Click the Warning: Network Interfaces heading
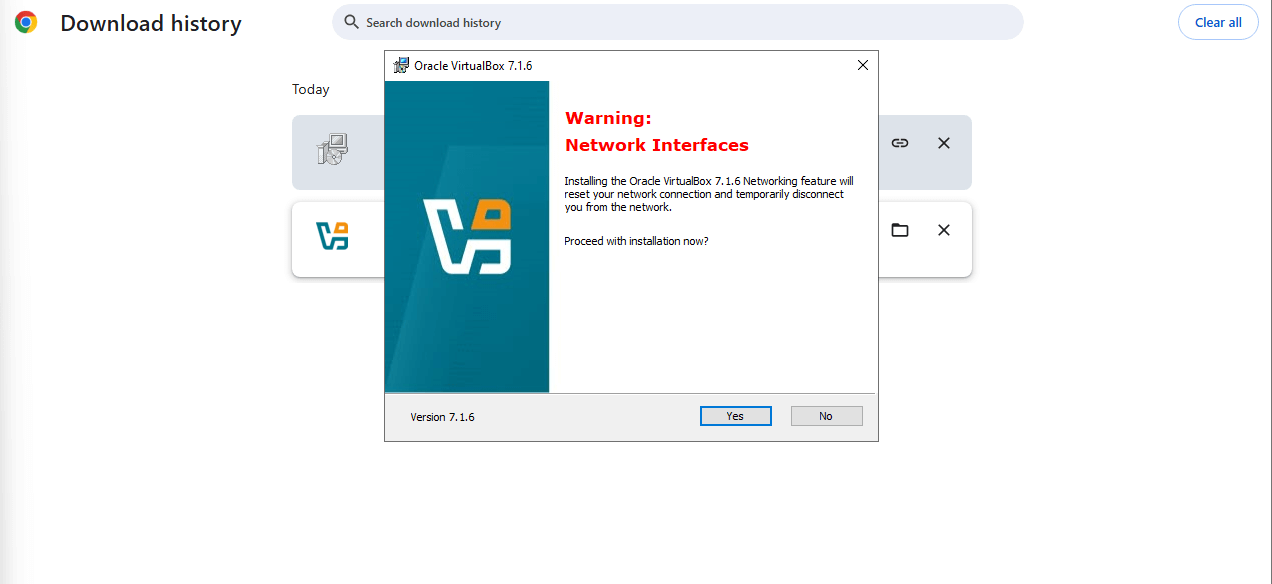The height and width of the screenshot is (584, 1272). tap(657, 131)
